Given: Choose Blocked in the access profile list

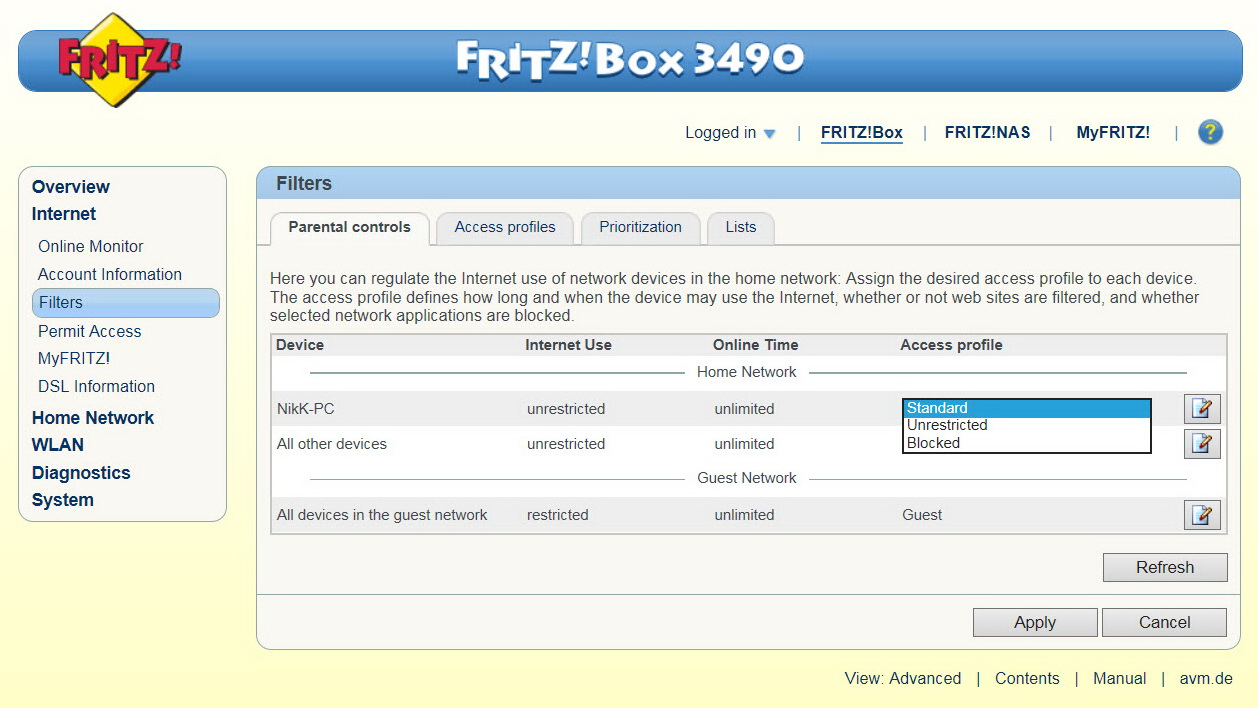Looking at the screenshot, I should 1027,443.
